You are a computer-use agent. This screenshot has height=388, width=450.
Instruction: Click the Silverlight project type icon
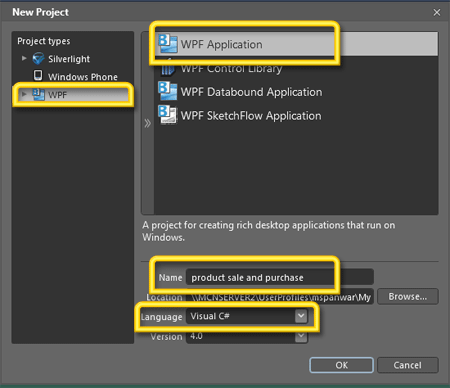(x=38, y=59)
